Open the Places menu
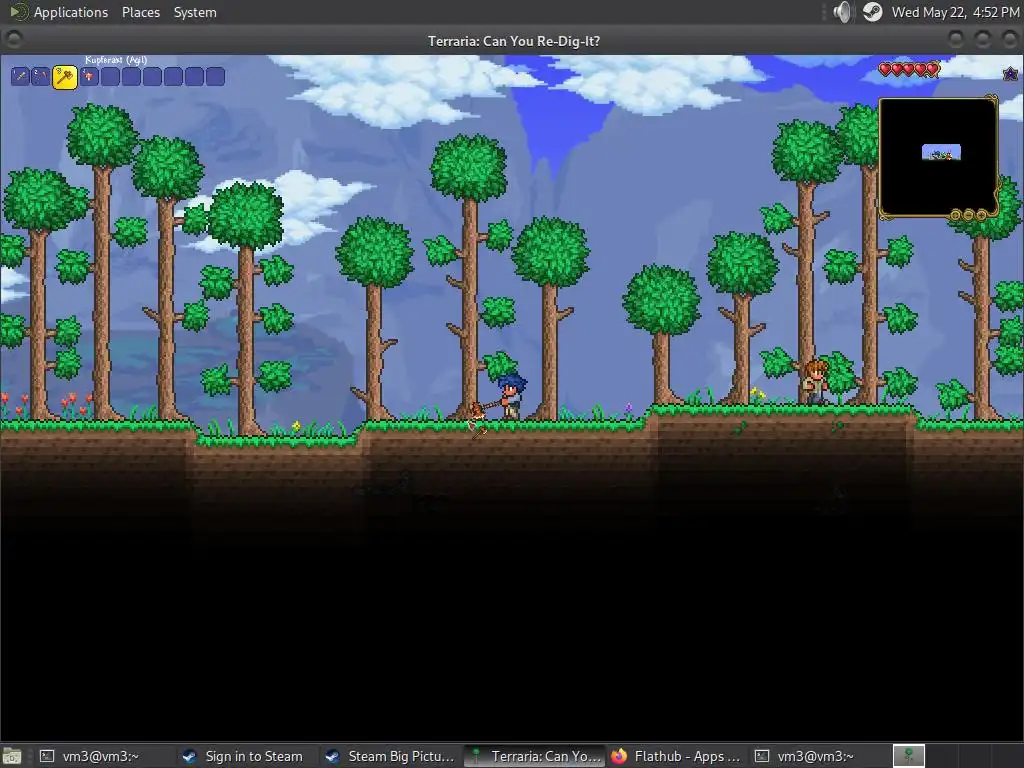This screenshot has width=1024, height=768. click(x=141, y=12)
